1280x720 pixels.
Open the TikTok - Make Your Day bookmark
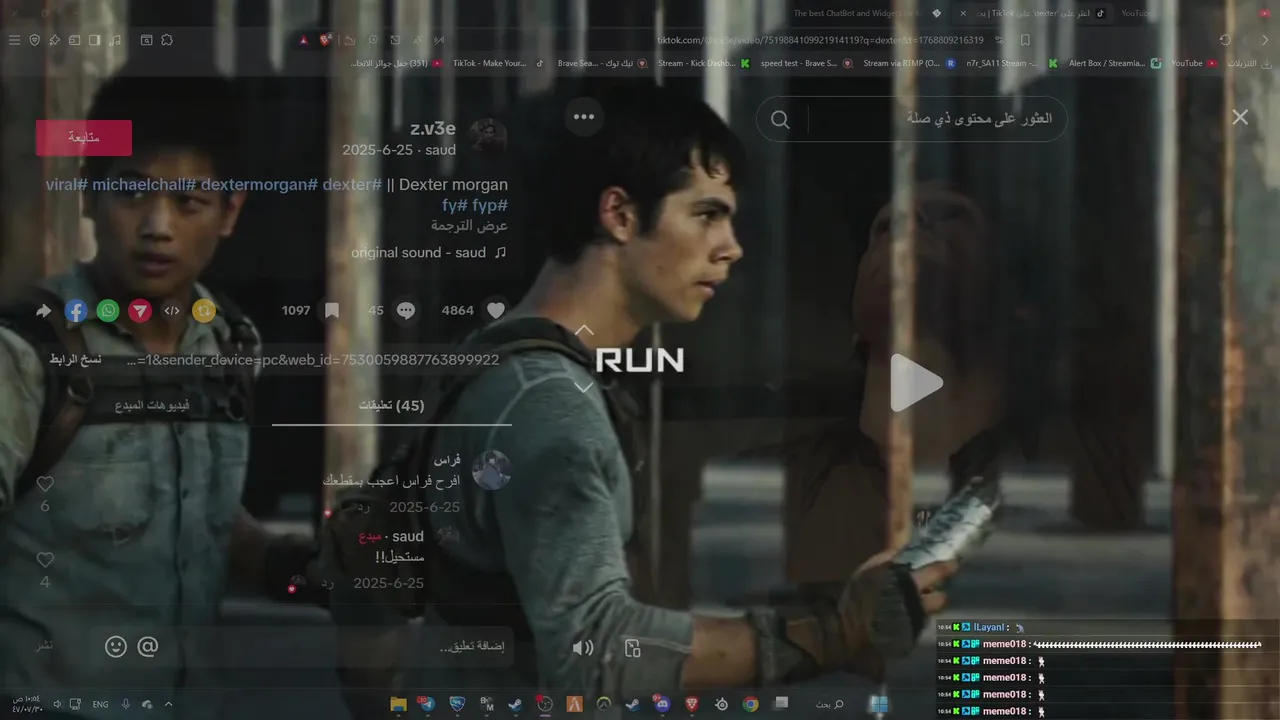pos(498,63)
